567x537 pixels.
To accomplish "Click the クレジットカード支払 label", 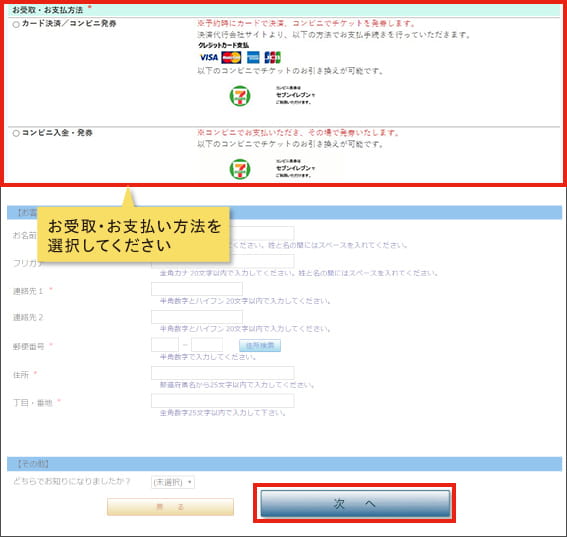I will (223, 45).
